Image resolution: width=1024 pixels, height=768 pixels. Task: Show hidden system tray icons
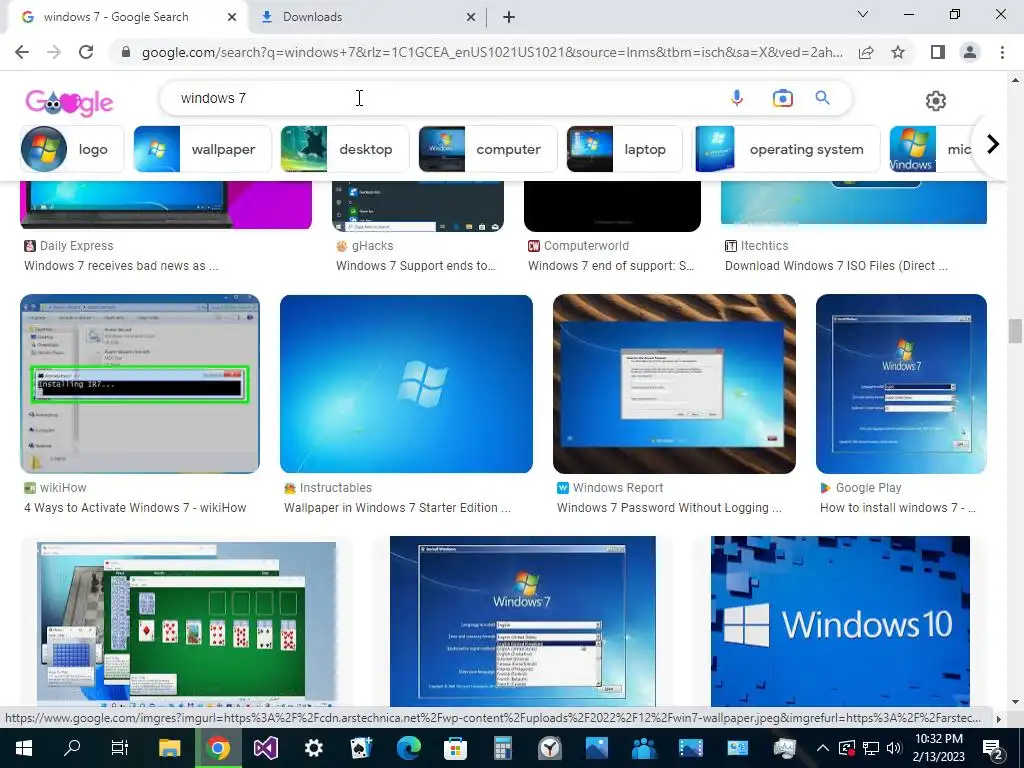(823, 748)
